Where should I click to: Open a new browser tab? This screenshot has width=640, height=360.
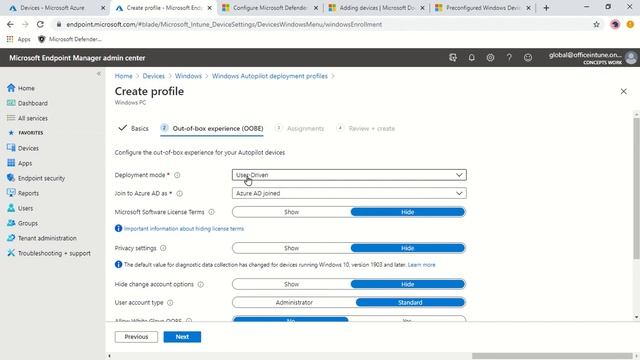[x=546, y=8]
